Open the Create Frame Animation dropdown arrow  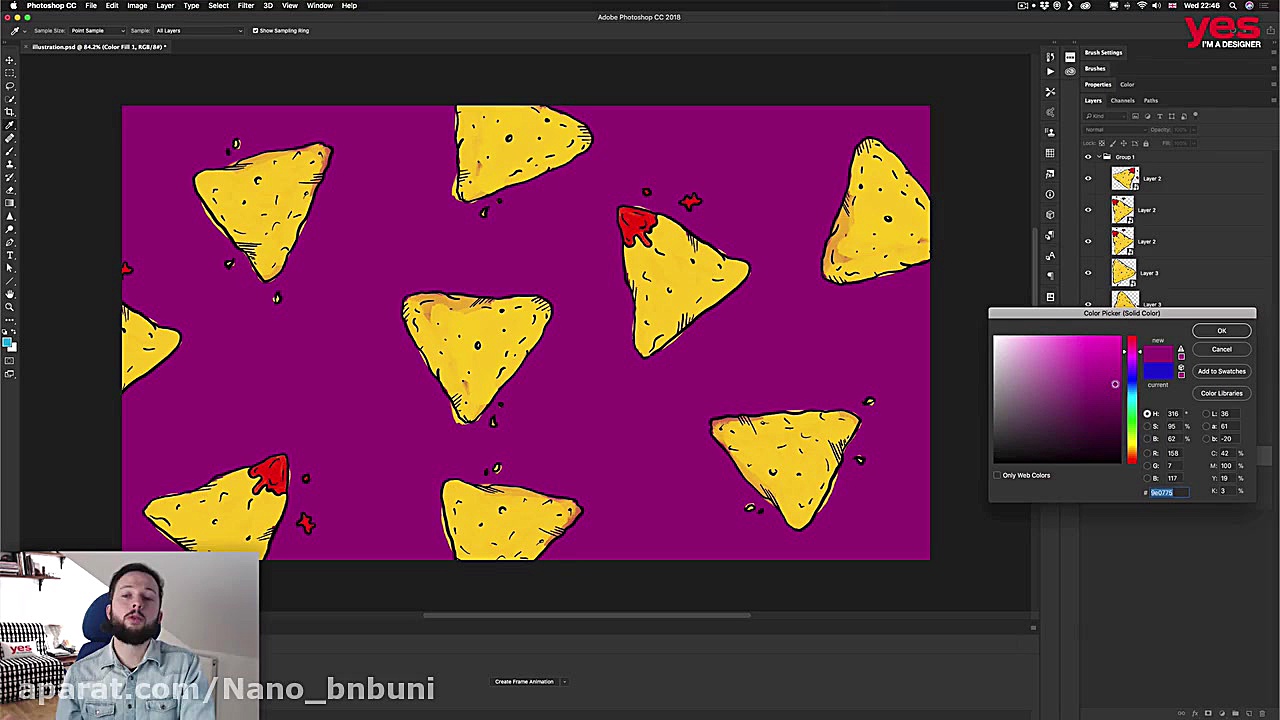(564, 682)
